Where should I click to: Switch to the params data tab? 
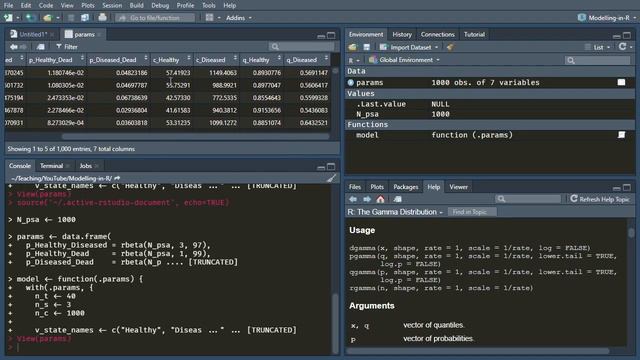coord(84,34)
